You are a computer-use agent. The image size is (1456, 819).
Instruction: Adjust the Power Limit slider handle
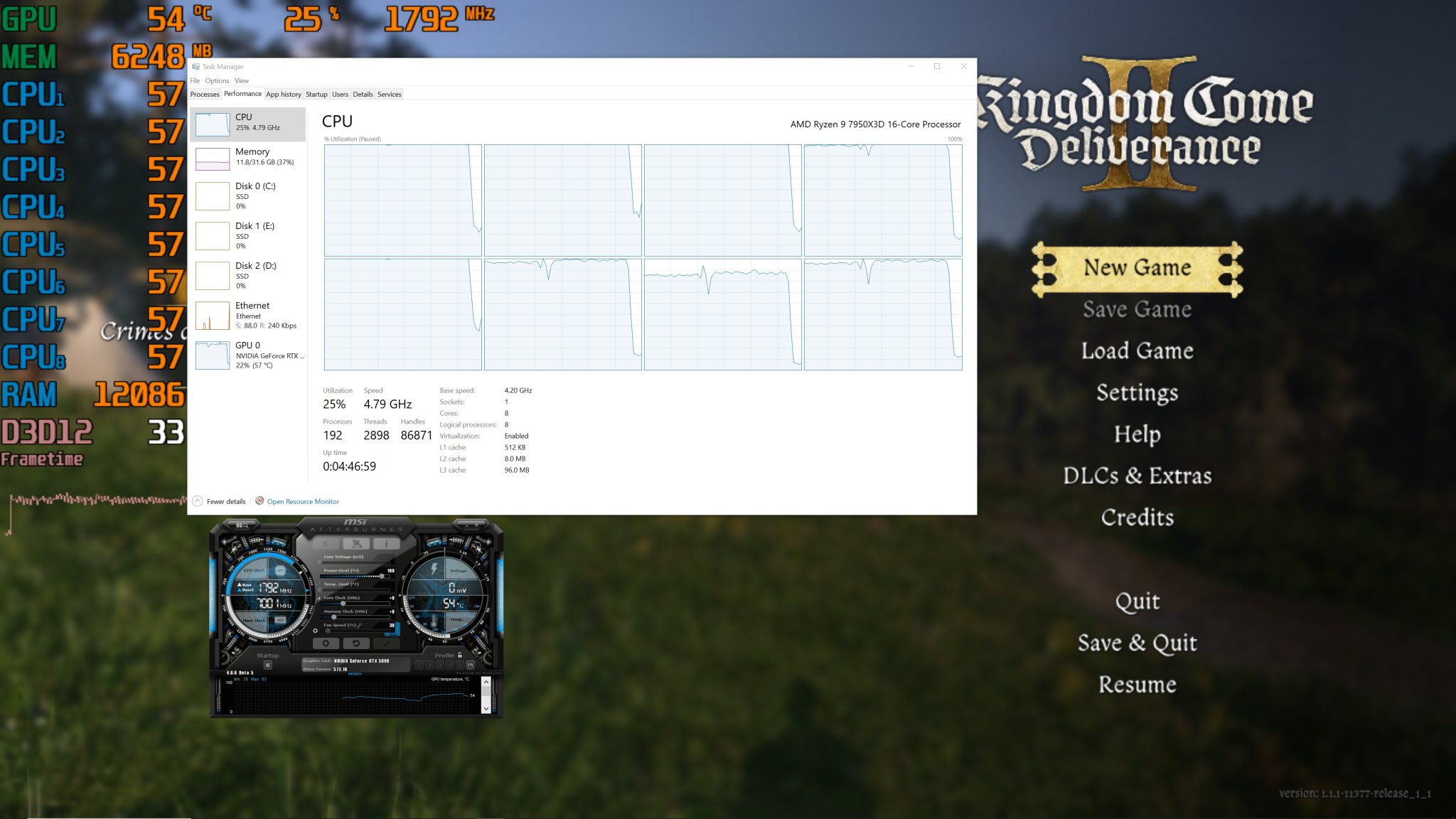pos(382,576)
